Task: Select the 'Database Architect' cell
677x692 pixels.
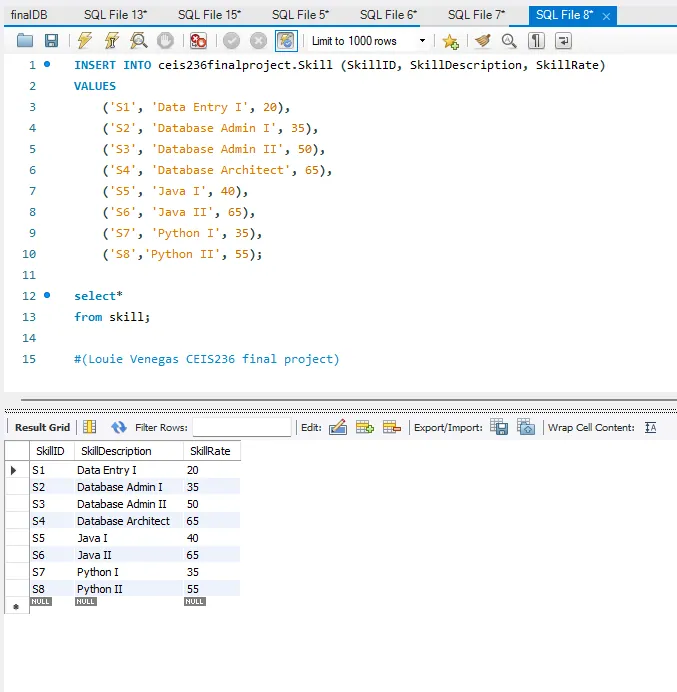Action: point(128,521)
